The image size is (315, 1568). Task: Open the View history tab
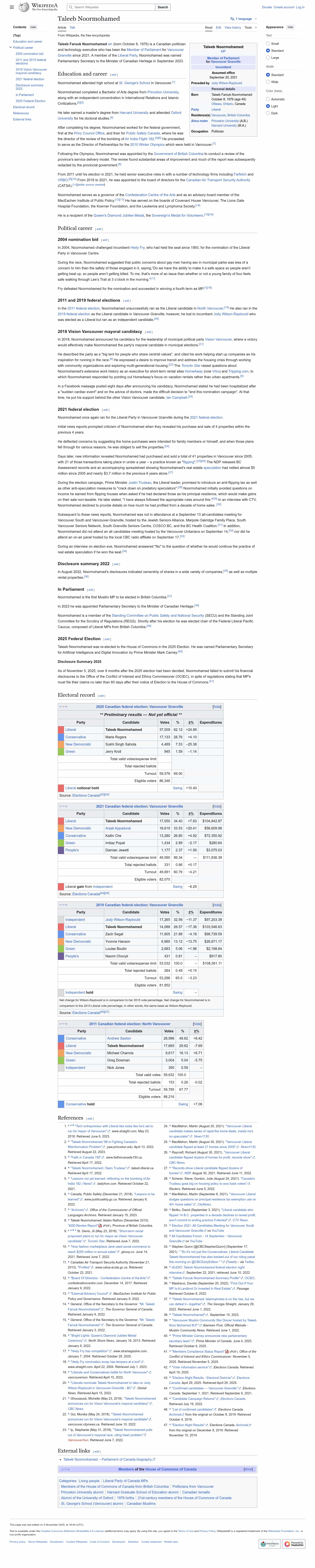233,27
